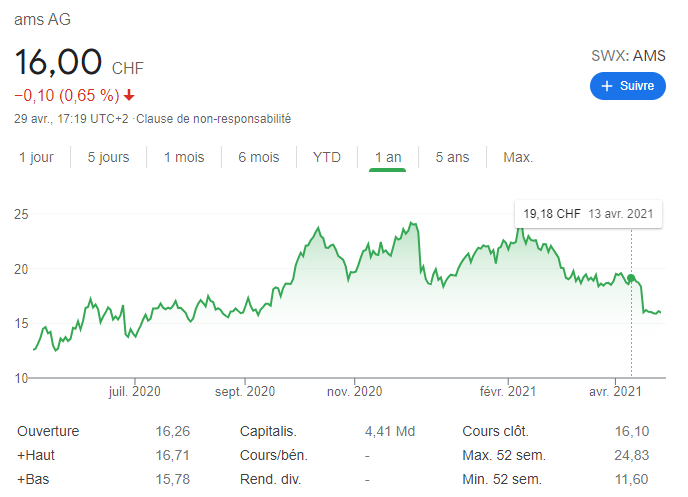Click the 19,18 CHF tooltip box
688x497 pixels.
588,214
